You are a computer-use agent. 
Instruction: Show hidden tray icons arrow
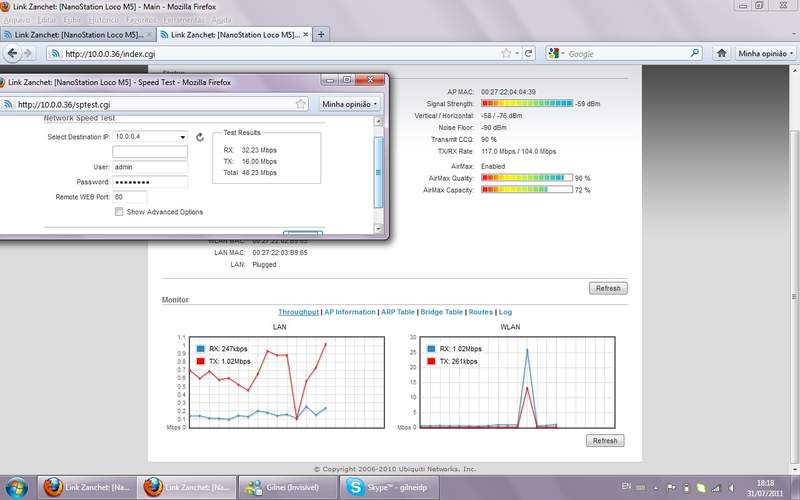[656, 488]
